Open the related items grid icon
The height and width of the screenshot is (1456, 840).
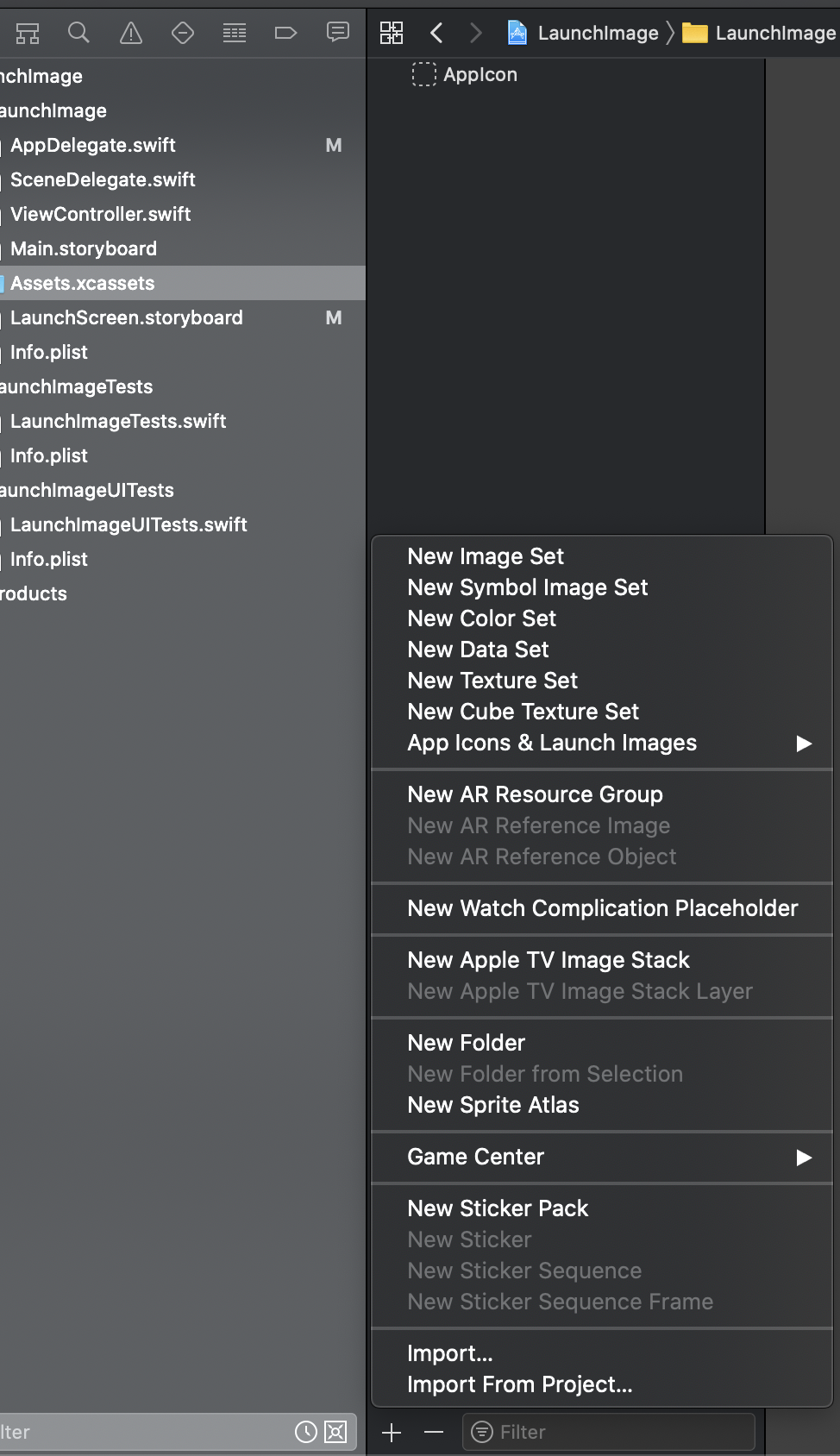point(392,33)
